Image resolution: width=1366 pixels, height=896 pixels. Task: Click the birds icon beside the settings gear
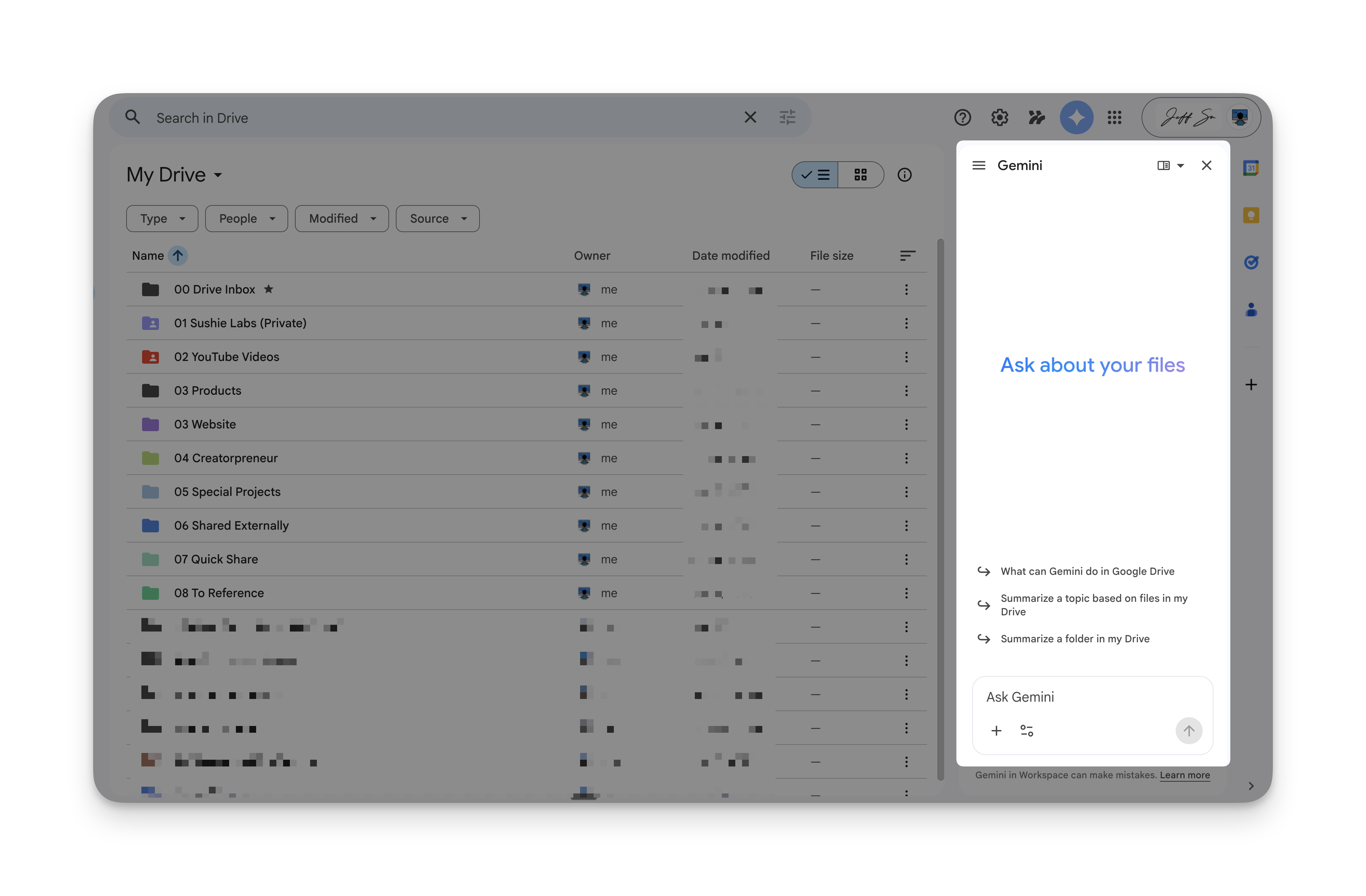[x=1037, y=118]
